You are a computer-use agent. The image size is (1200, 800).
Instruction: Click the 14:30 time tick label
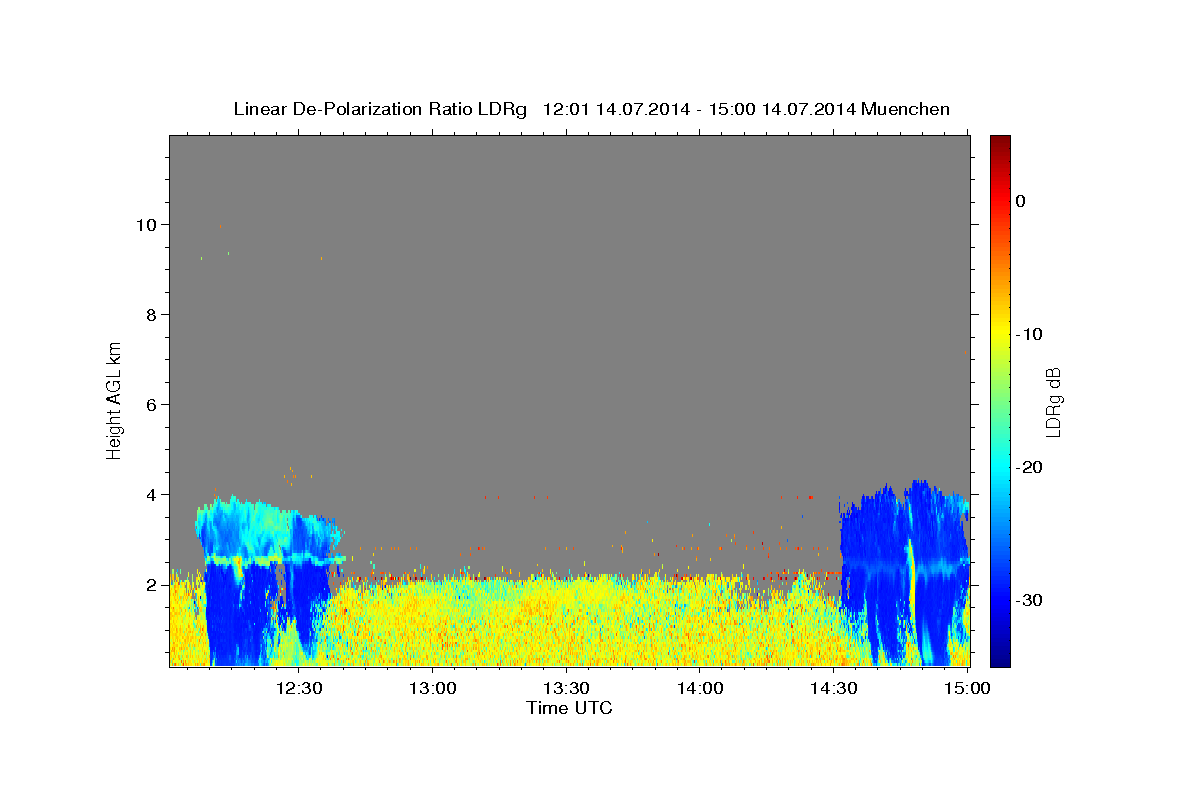[833, 688]
